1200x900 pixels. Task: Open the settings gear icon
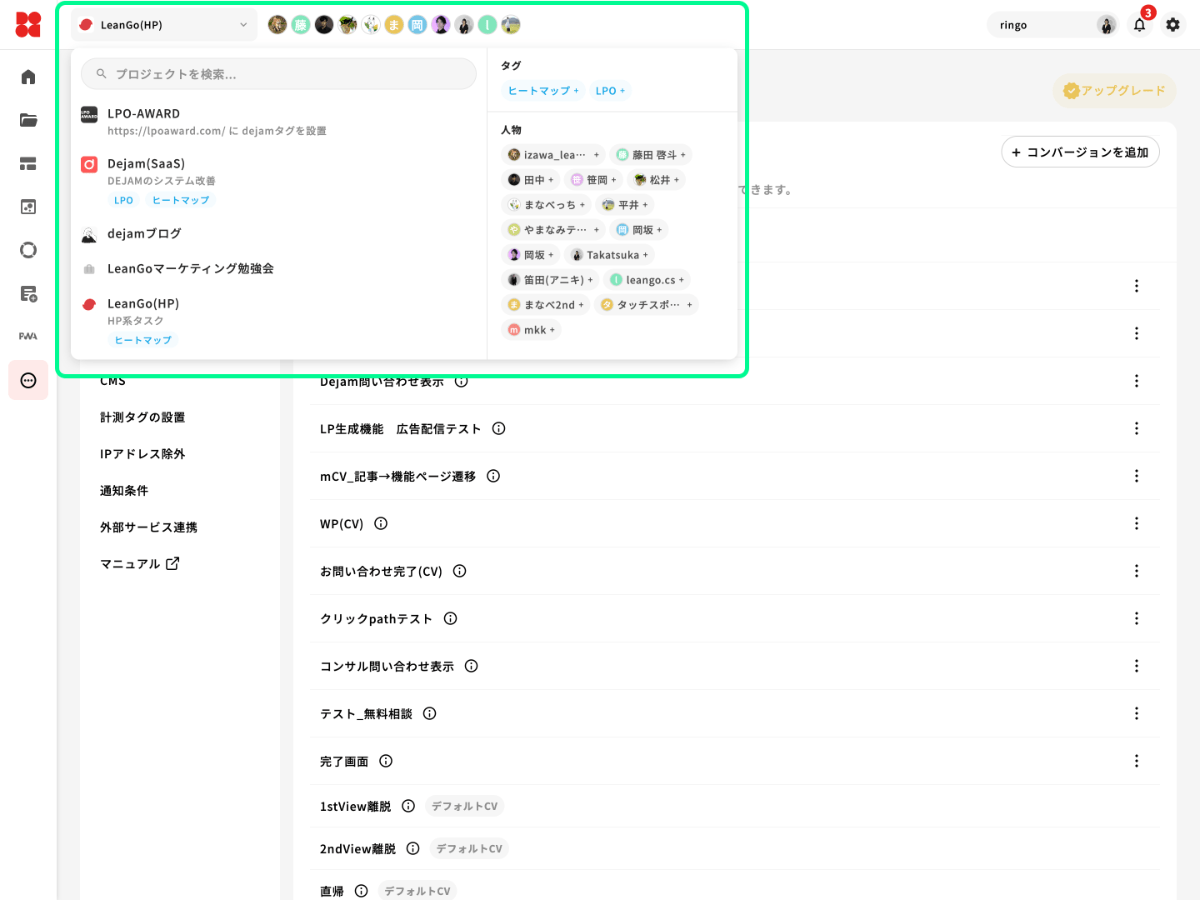point(1174,25)
